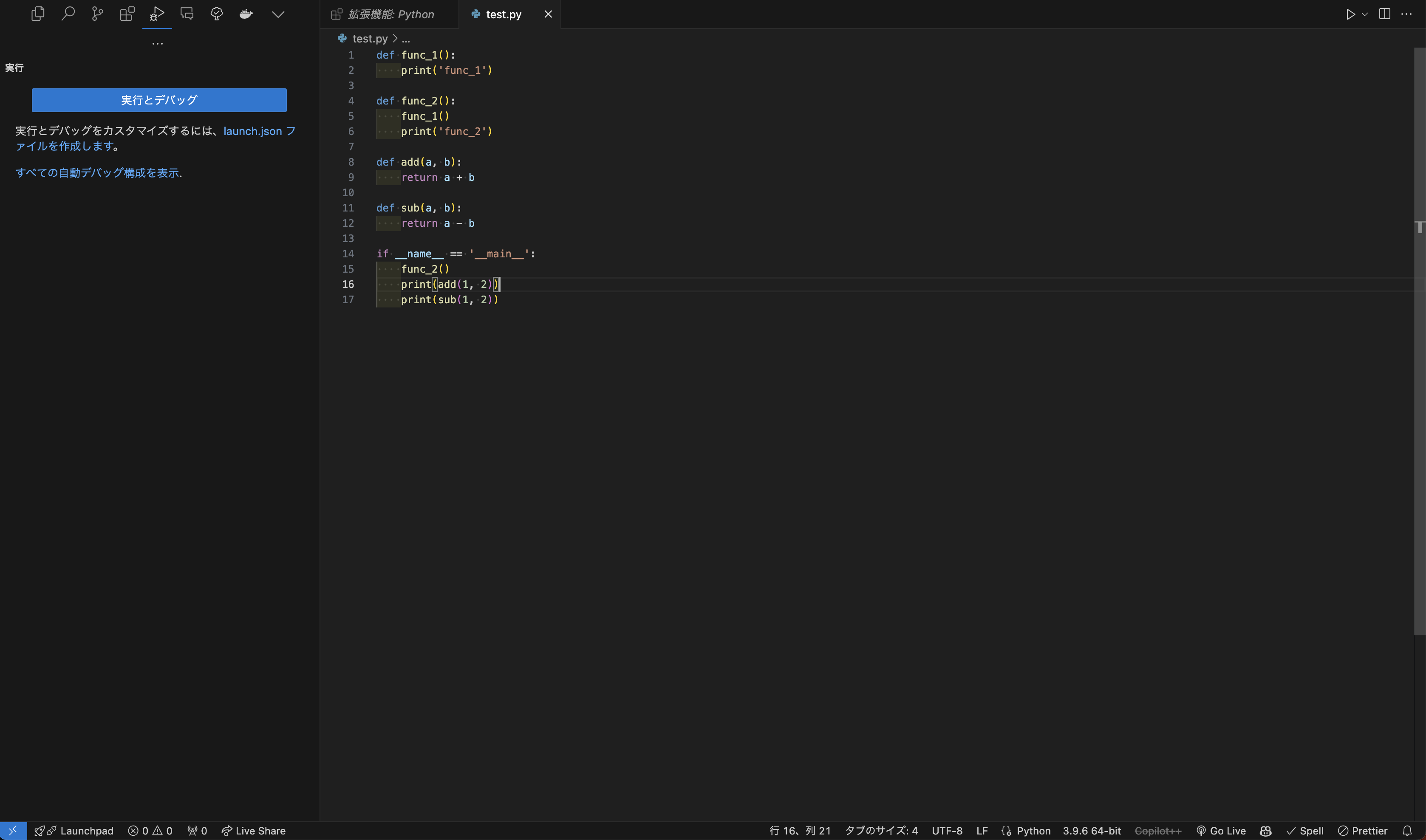Open the launch.json creation link
The image size is (1426, 840).
click(253, 131)
